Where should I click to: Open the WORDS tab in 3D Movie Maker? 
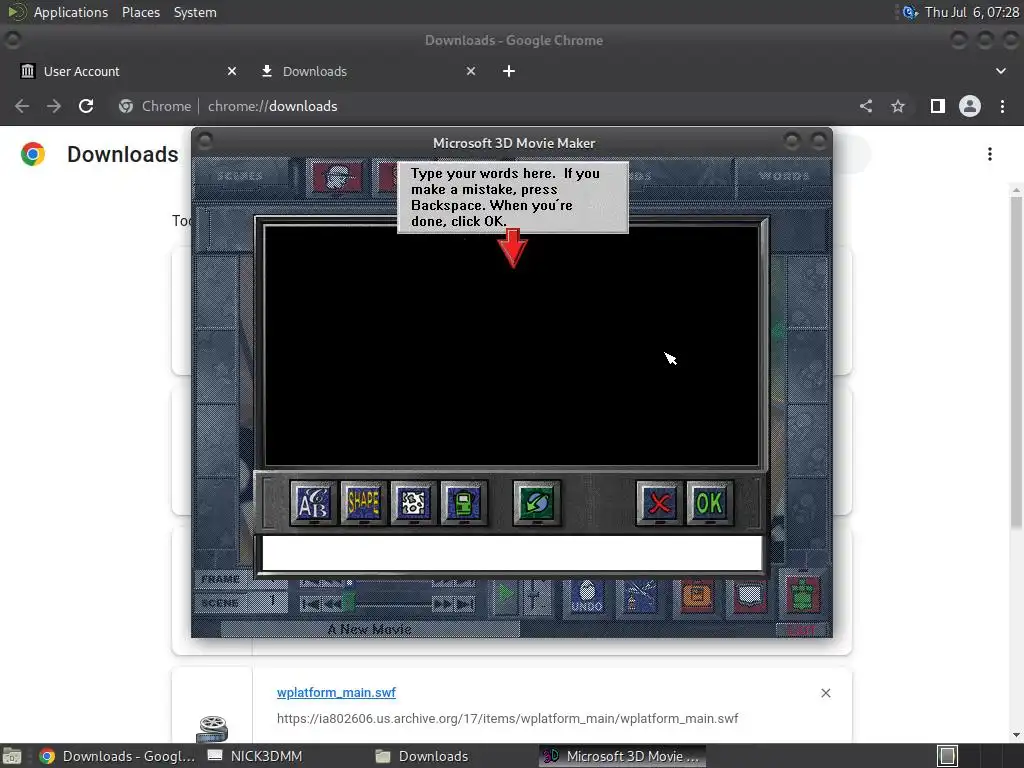[x=783, y=176]
